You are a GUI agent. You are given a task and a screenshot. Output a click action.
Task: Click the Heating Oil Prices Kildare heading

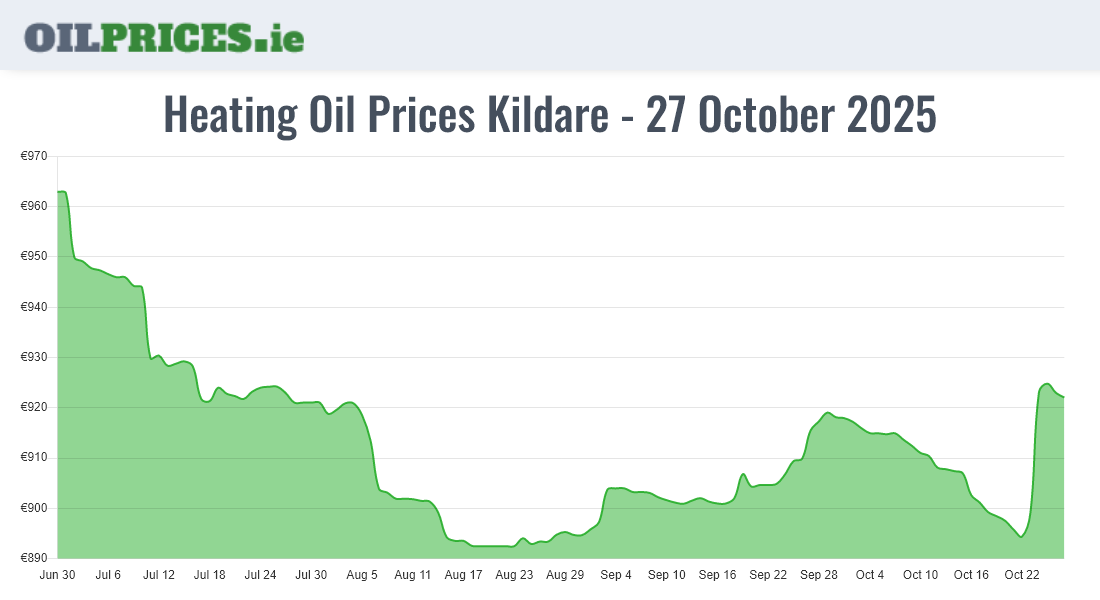[x=550, y=115]
